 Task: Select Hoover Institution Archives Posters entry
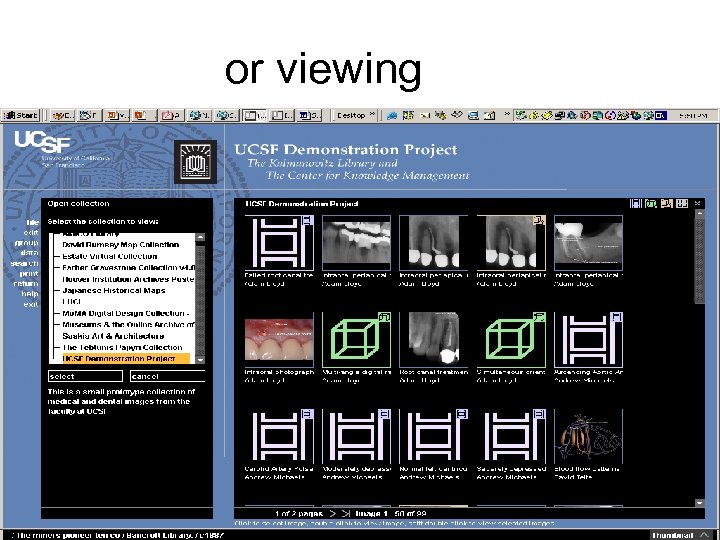[x=128, y=279]
